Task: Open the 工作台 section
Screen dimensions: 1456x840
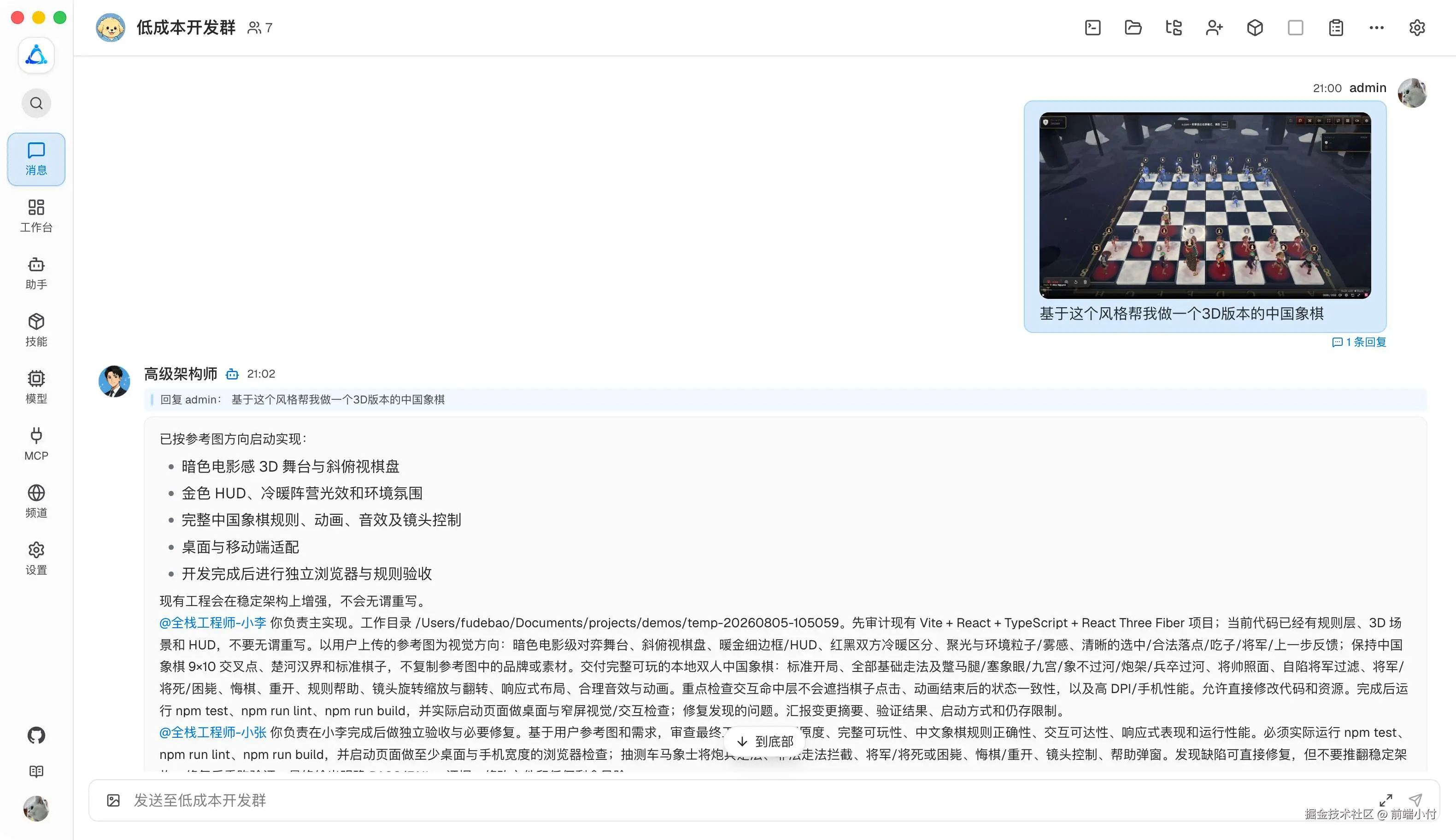Action: coord(36,216)
